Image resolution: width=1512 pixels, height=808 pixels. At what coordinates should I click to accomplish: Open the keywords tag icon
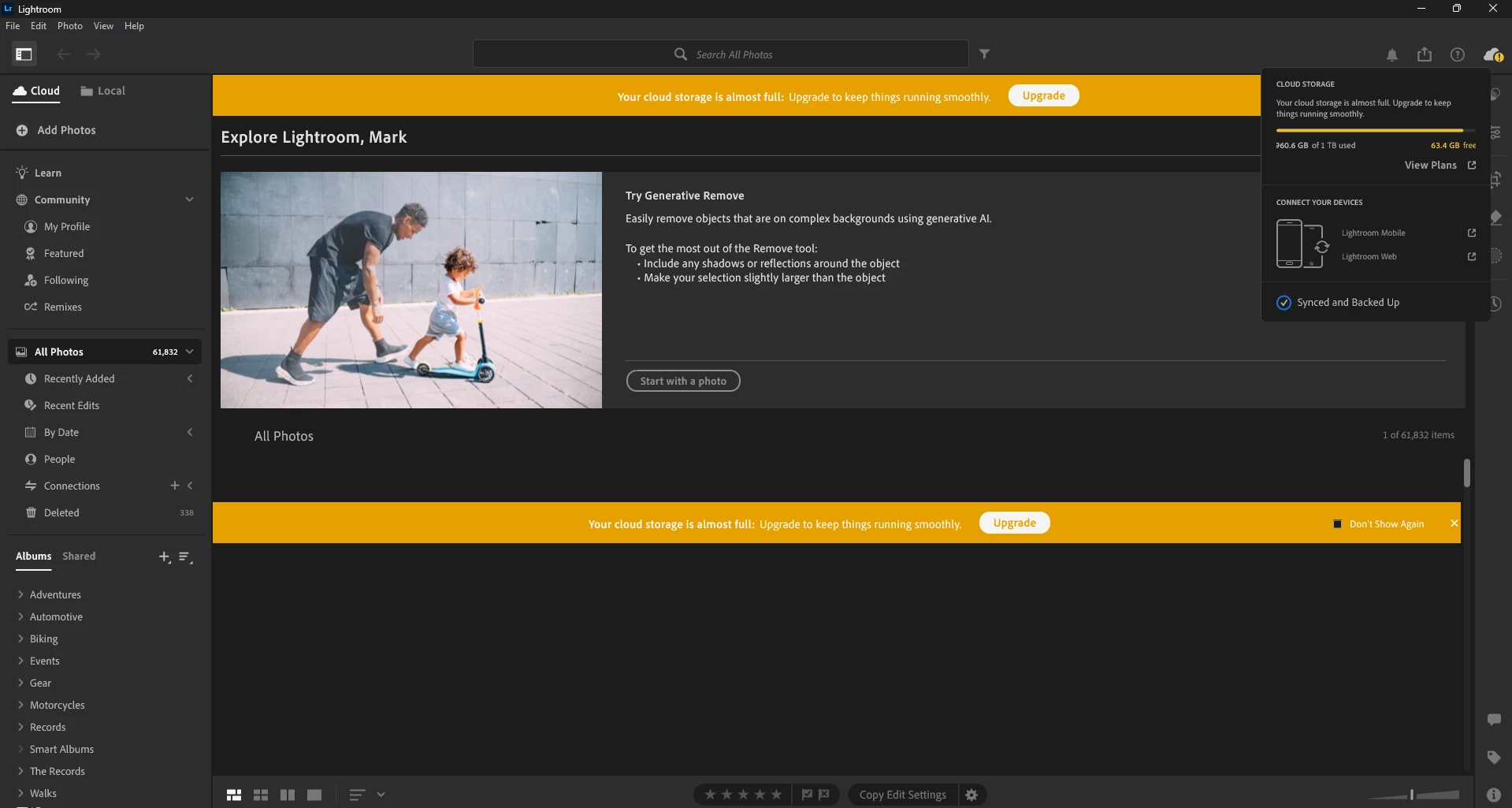[1494, 758]
